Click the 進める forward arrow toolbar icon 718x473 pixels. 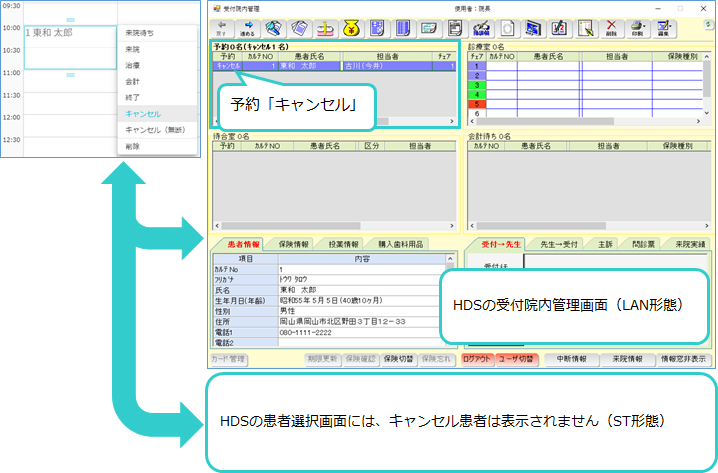point(249,27)
